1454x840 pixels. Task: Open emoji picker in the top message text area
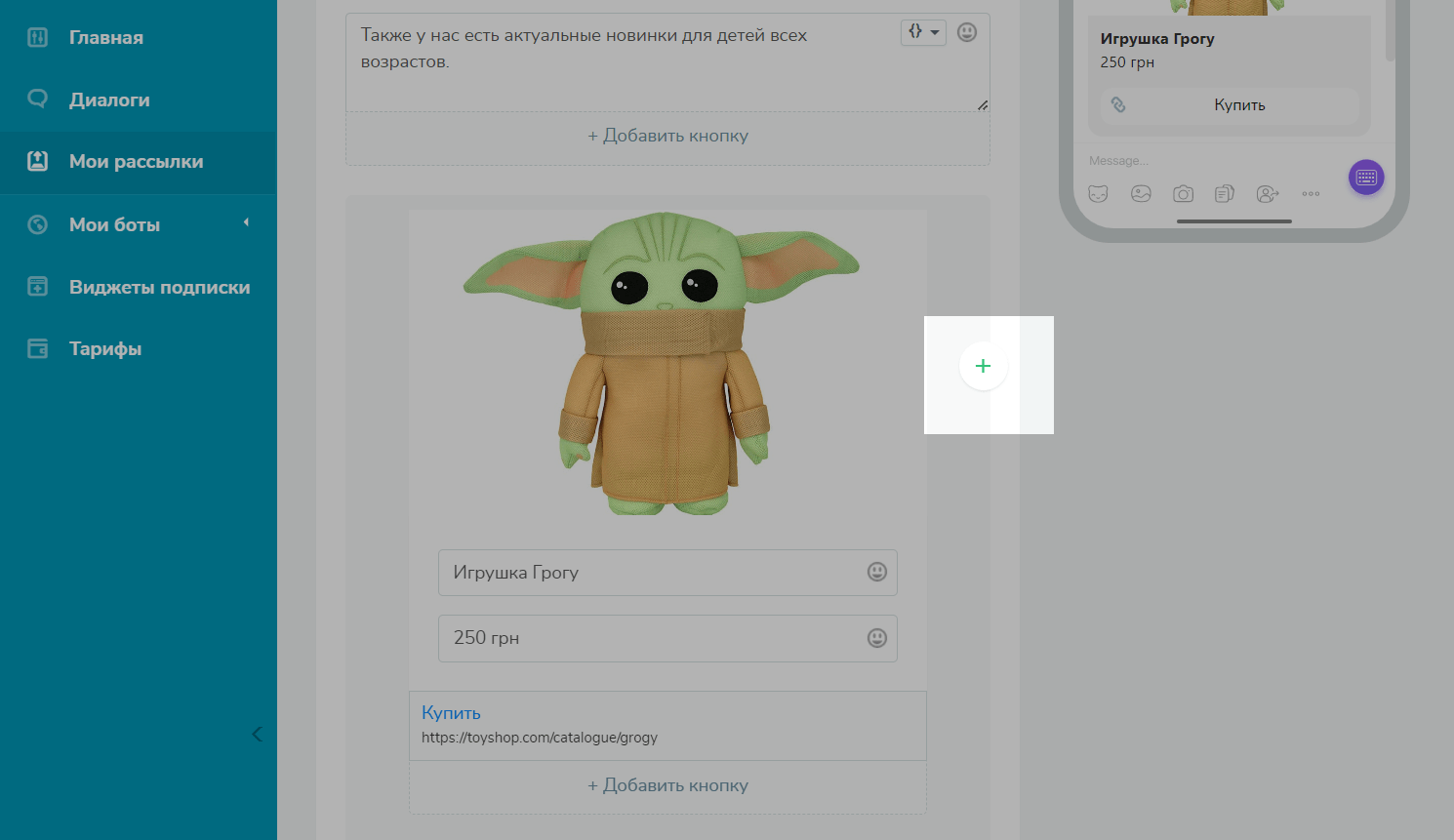point(966,32)
